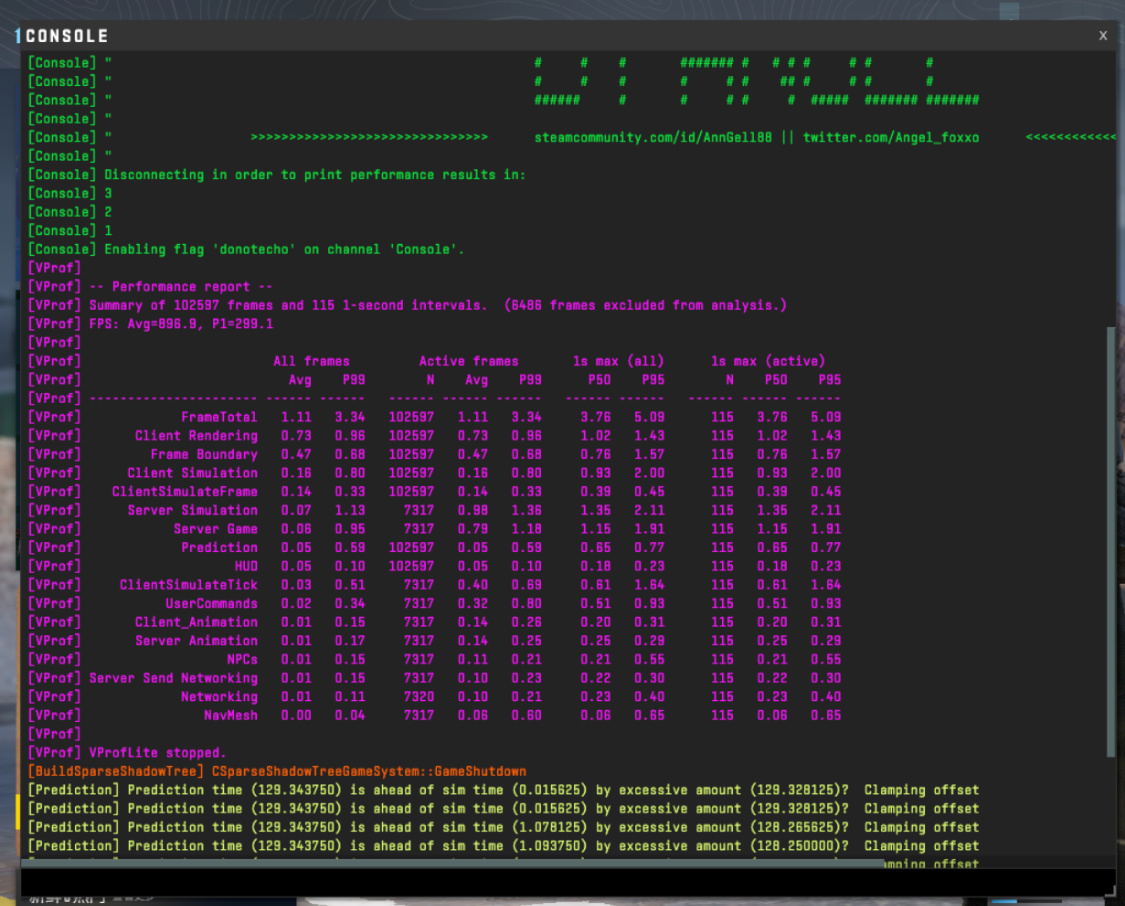Viewport: 1125px width, 906px height.
Task: Click the Server Simulation row label
Action: coord(192,510)
